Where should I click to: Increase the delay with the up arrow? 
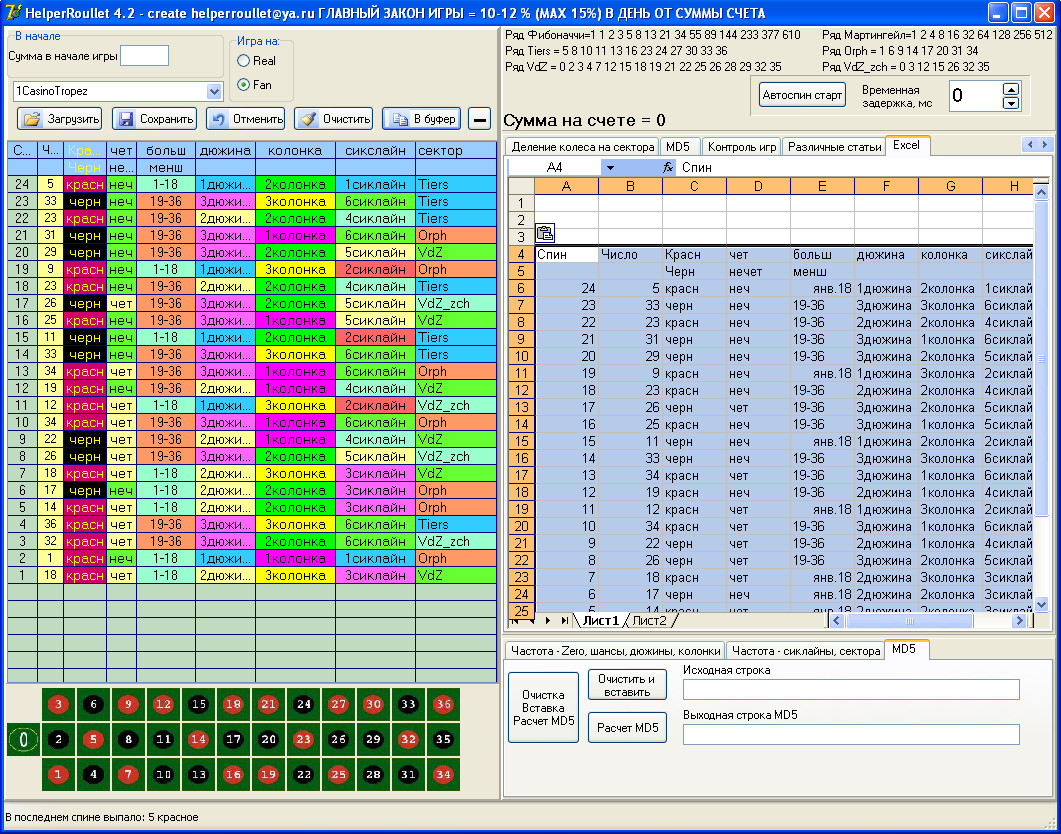coord(1010,88)
